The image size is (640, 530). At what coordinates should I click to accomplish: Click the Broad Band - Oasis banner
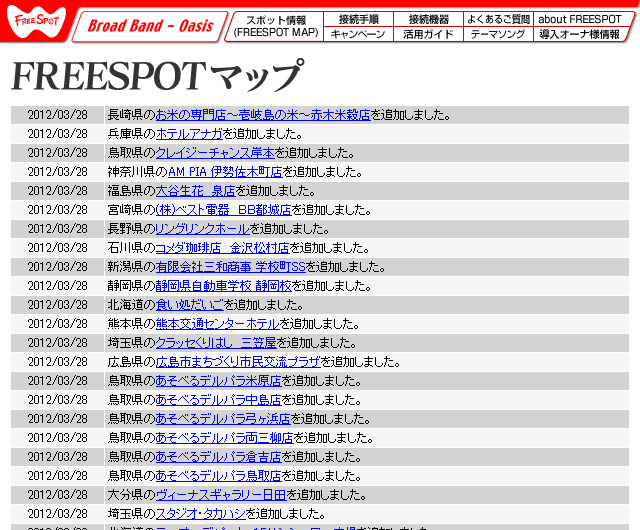point(150,26)
